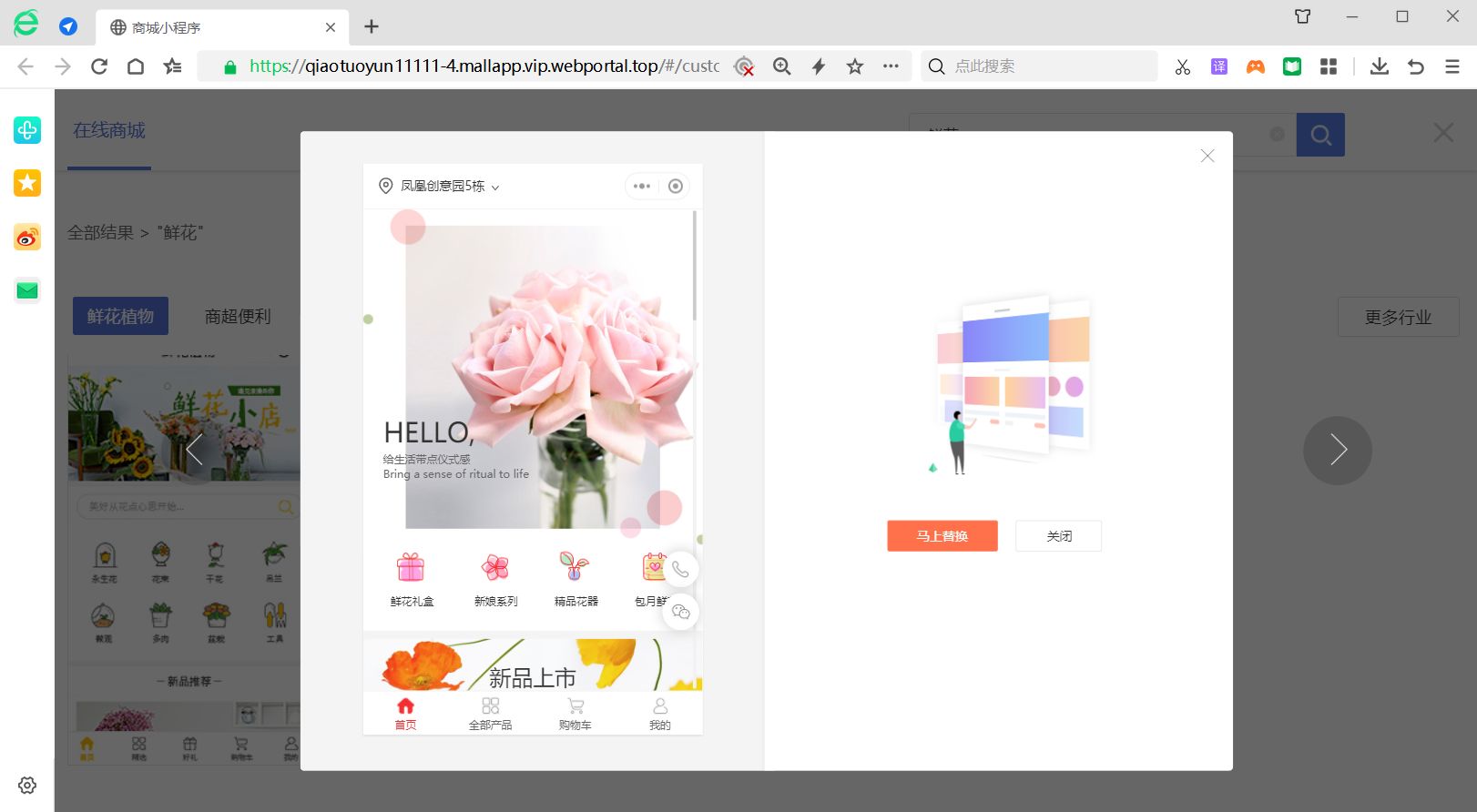Image resolution: width=1477 pixels, height=812 pixels.
Task: Open the 鲜花礼盒 gift box category
Action: click(x=412, y=579)
